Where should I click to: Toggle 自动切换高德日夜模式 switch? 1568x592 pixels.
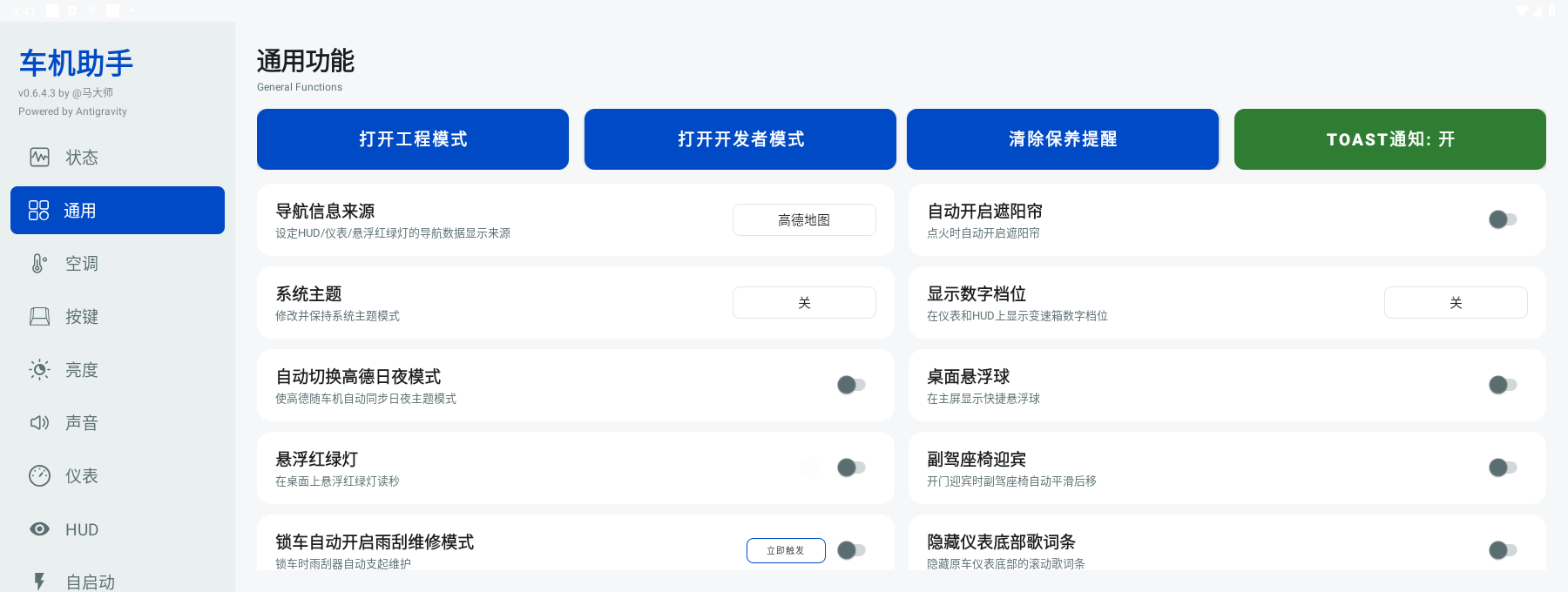851,385
